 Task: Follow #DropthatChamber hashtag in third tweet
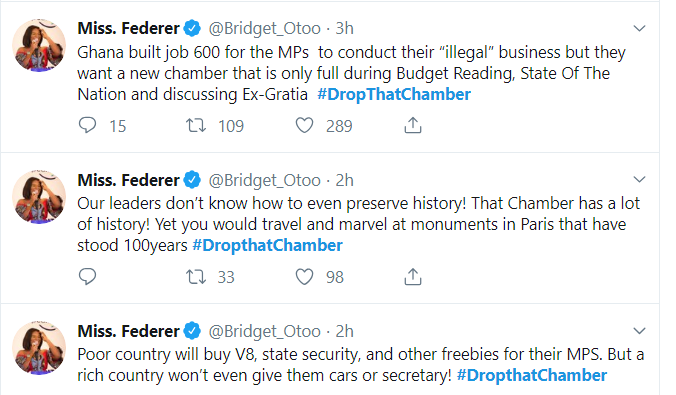pos(532,375)
